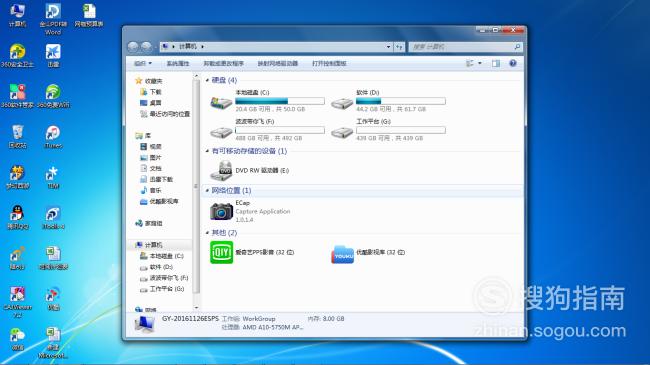
Task: Open the Explorer help question mark
Action: [513, 63]
